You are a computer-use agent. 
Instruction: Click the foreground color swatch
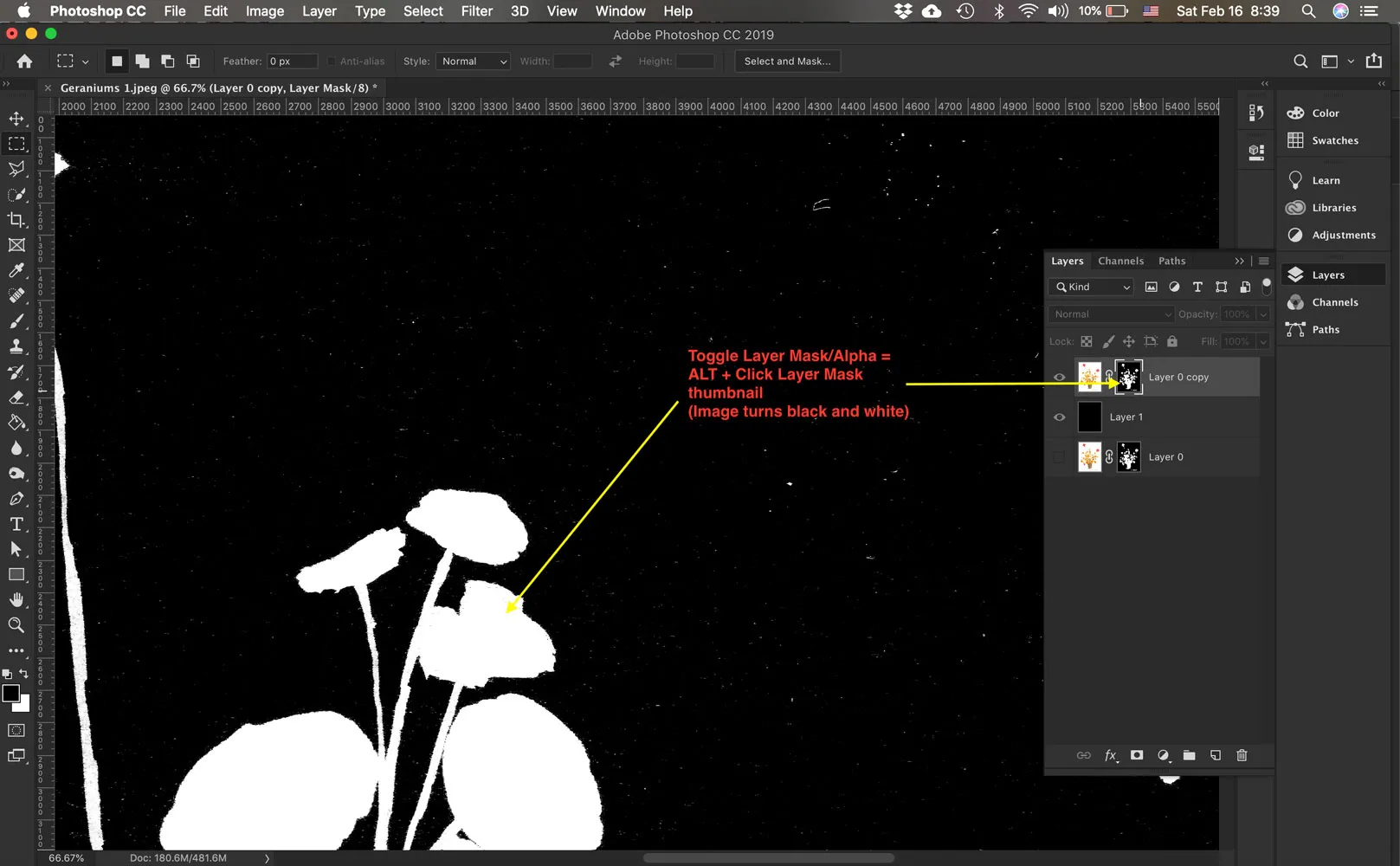pos(10,694)
